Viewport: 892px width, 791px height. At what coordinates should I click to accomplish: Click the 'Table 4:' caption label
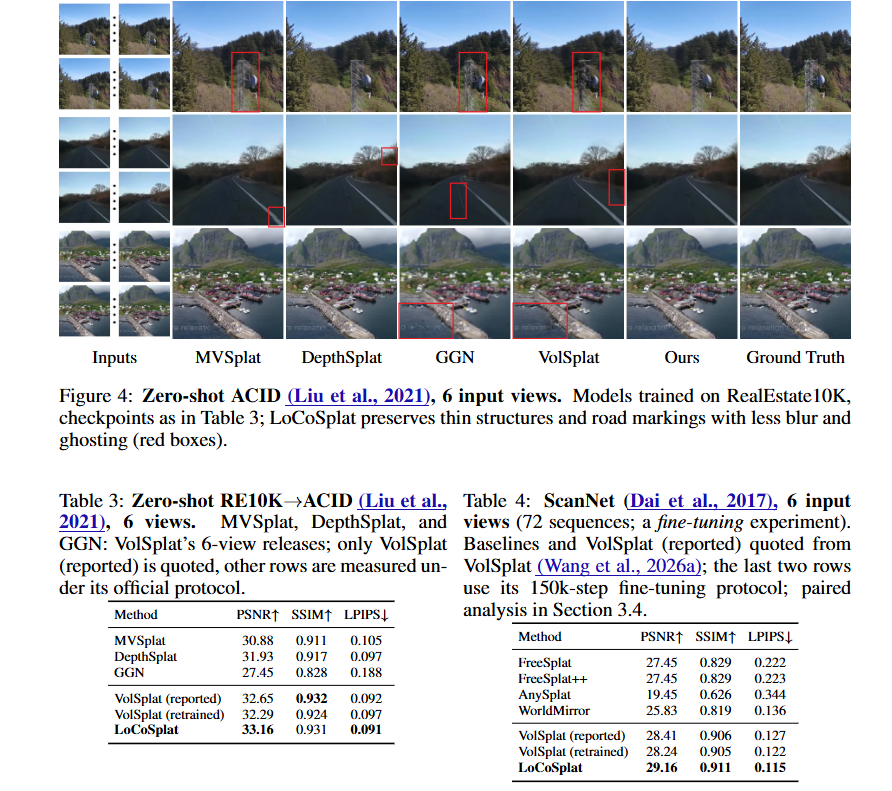click(x=496, y=501)
